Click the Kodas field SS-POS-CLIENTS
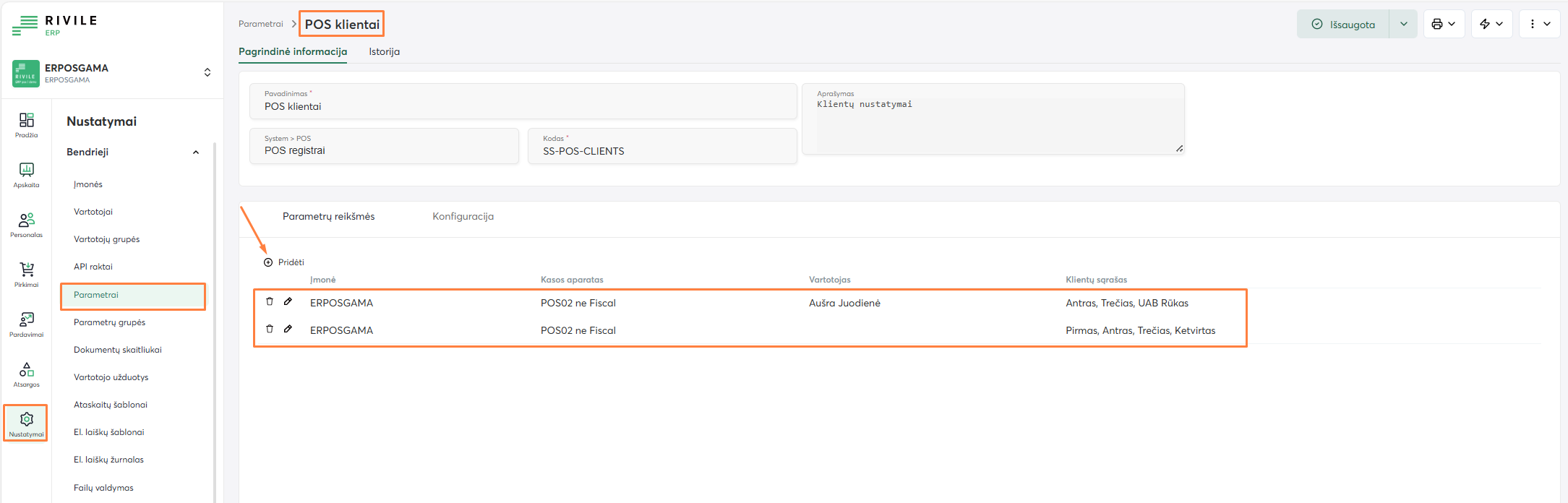1568x503 pixels. [661, 150]
